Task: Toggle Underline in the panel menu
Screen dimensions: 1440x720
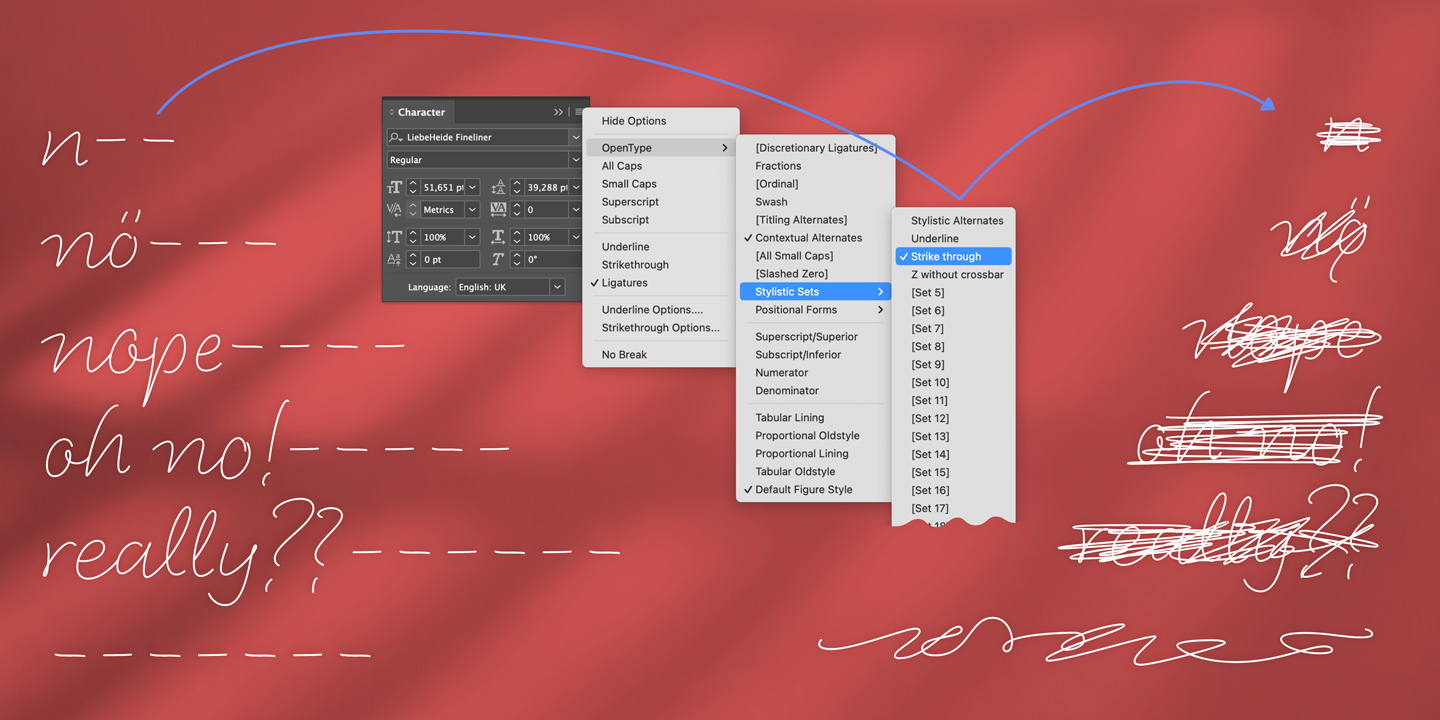Action: coord(625,247)
